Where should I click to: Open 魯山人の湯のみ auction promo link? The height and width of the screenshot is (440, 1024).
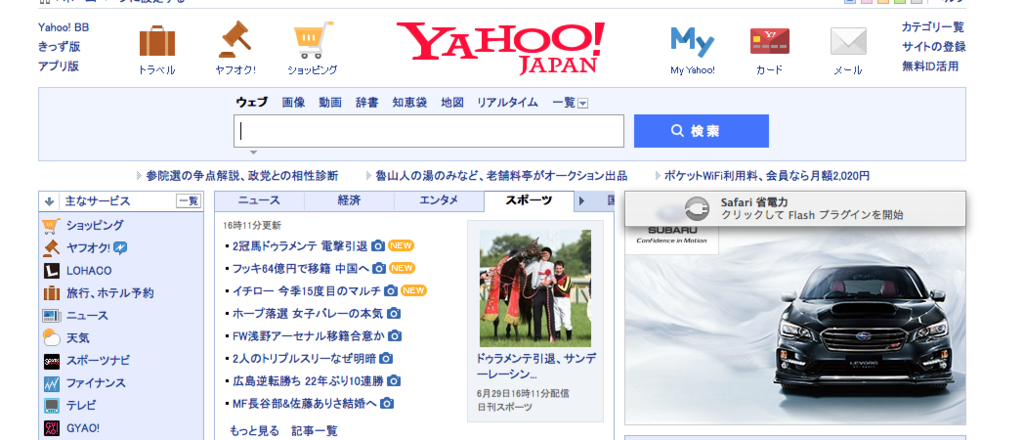501,176
